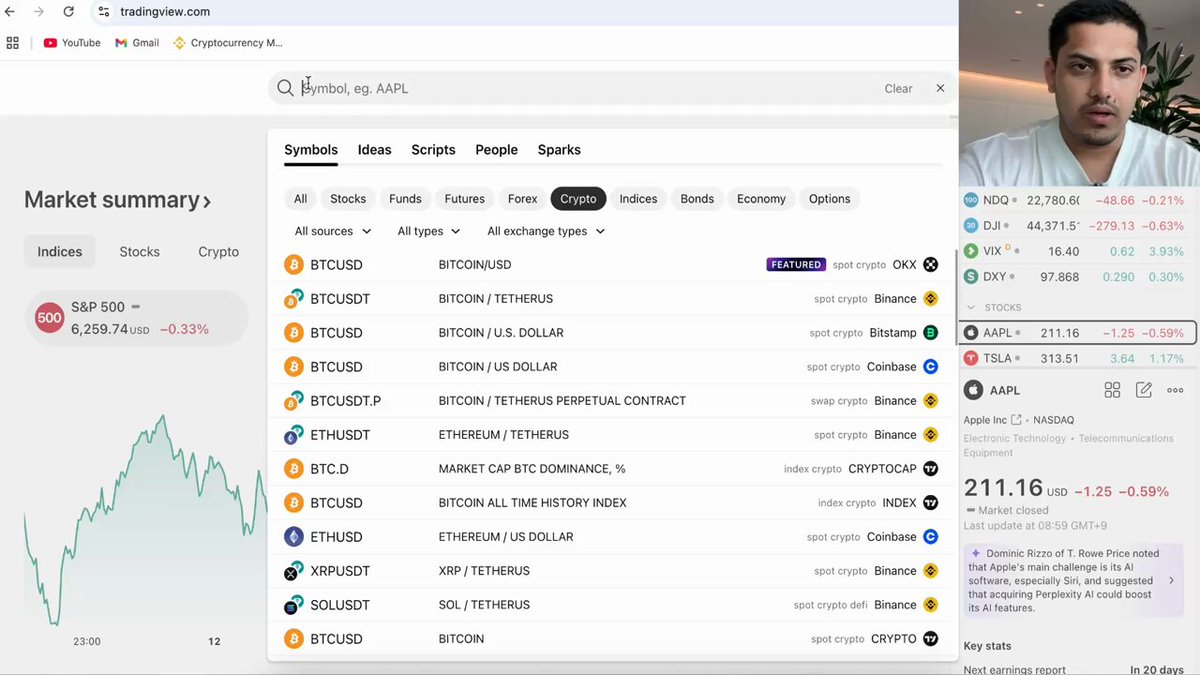Switch to the Symbols tab
Screen dimensions: 1200x675
tap(311, 150)
